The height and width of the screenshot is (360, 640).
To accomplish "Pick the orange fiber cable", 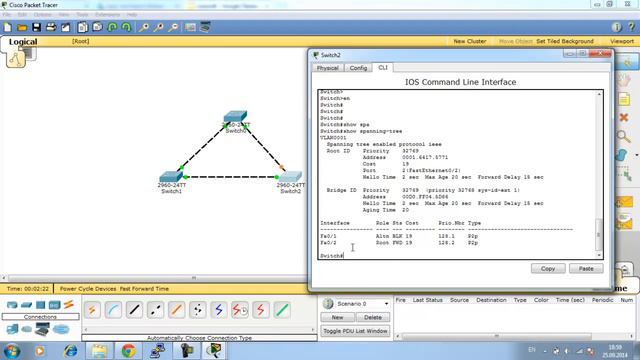I will click(x=177, y=310).
